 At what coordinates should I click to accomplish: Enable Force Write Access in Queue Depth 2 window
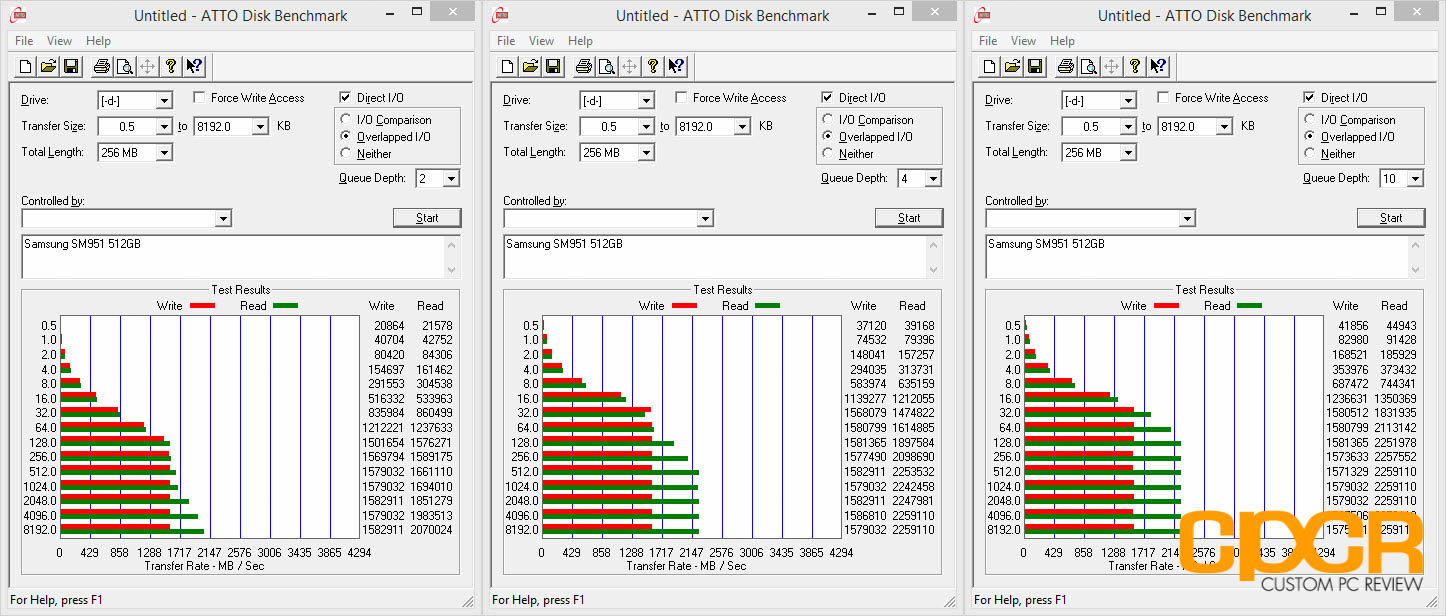point(199,98)
